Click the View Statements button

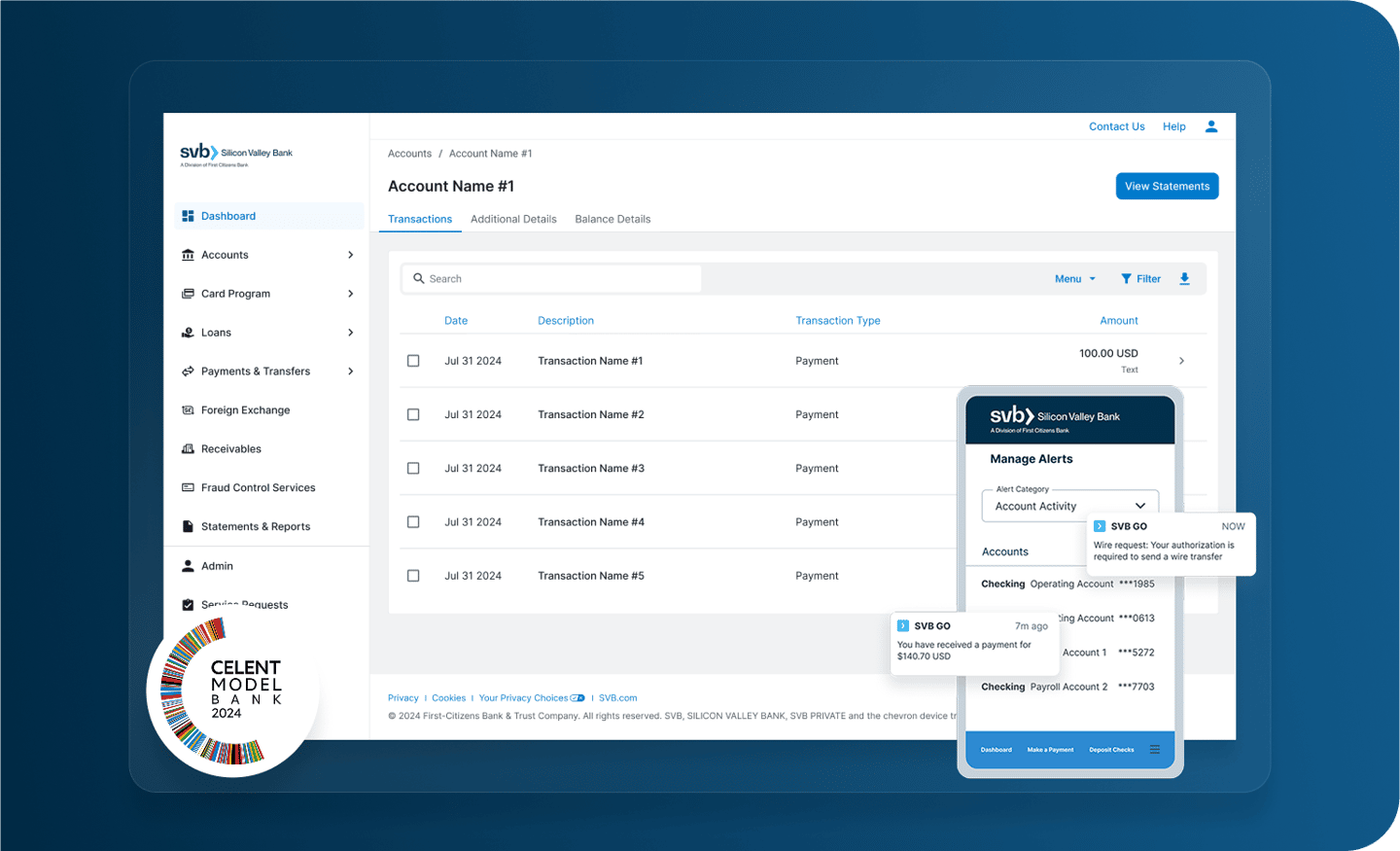click(1167, 186)
